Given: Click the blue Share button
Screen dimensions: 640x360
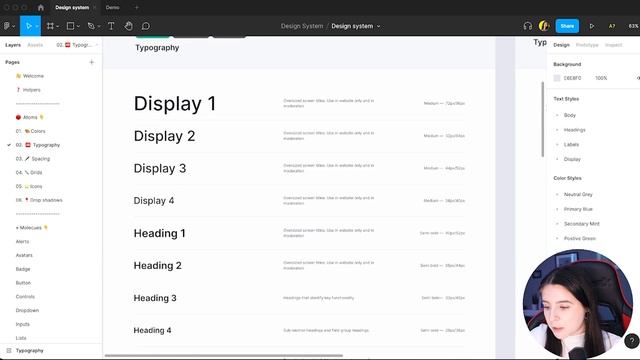Looking at the screenshot, I should click(567, 26).
